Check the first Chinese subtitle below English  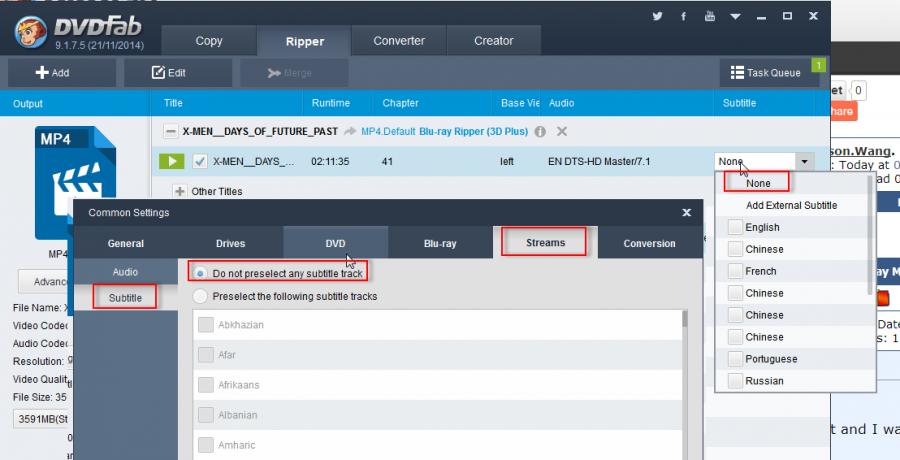point(735,249)
